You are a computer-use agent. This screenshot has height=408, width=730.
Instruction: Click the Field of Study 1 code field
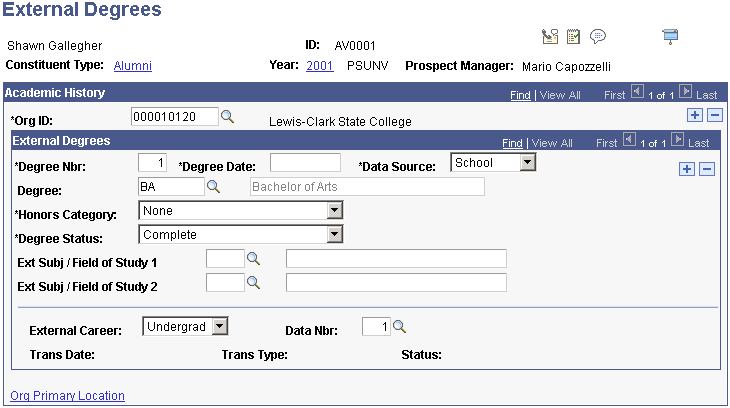pyautogui.click(x=225, y=258)
